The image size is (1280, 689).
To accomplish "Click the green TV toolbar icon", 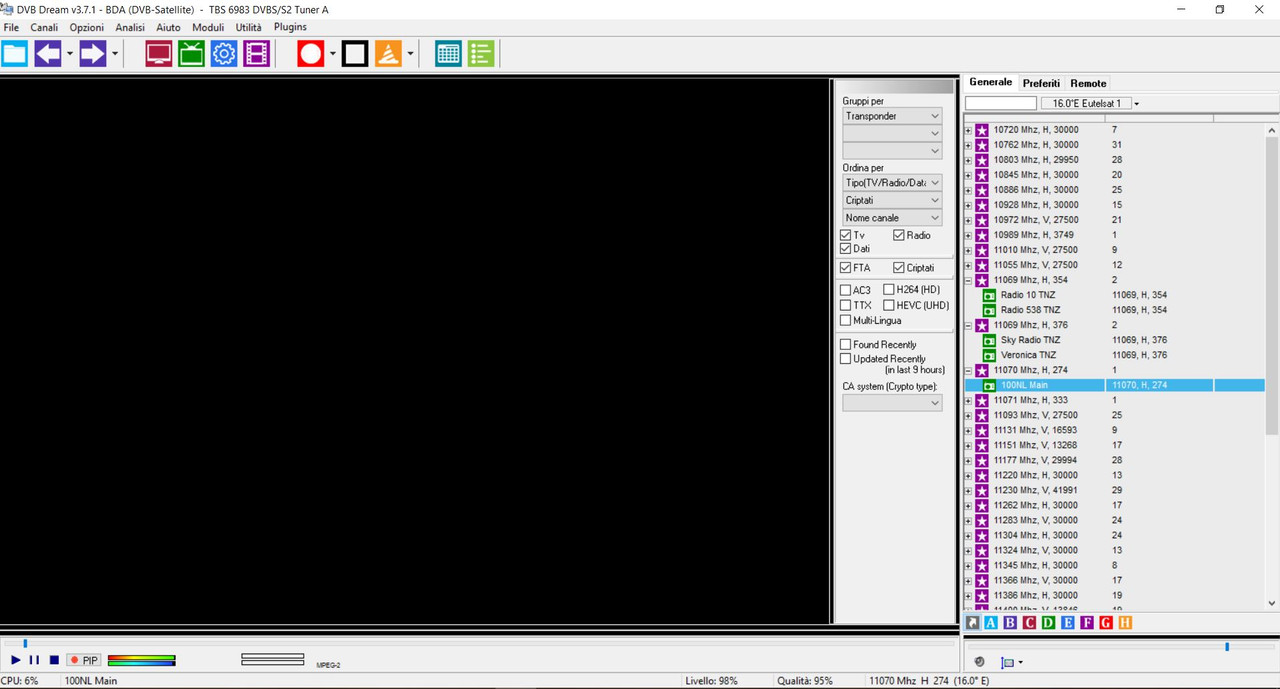I will (x=191, y=54).
